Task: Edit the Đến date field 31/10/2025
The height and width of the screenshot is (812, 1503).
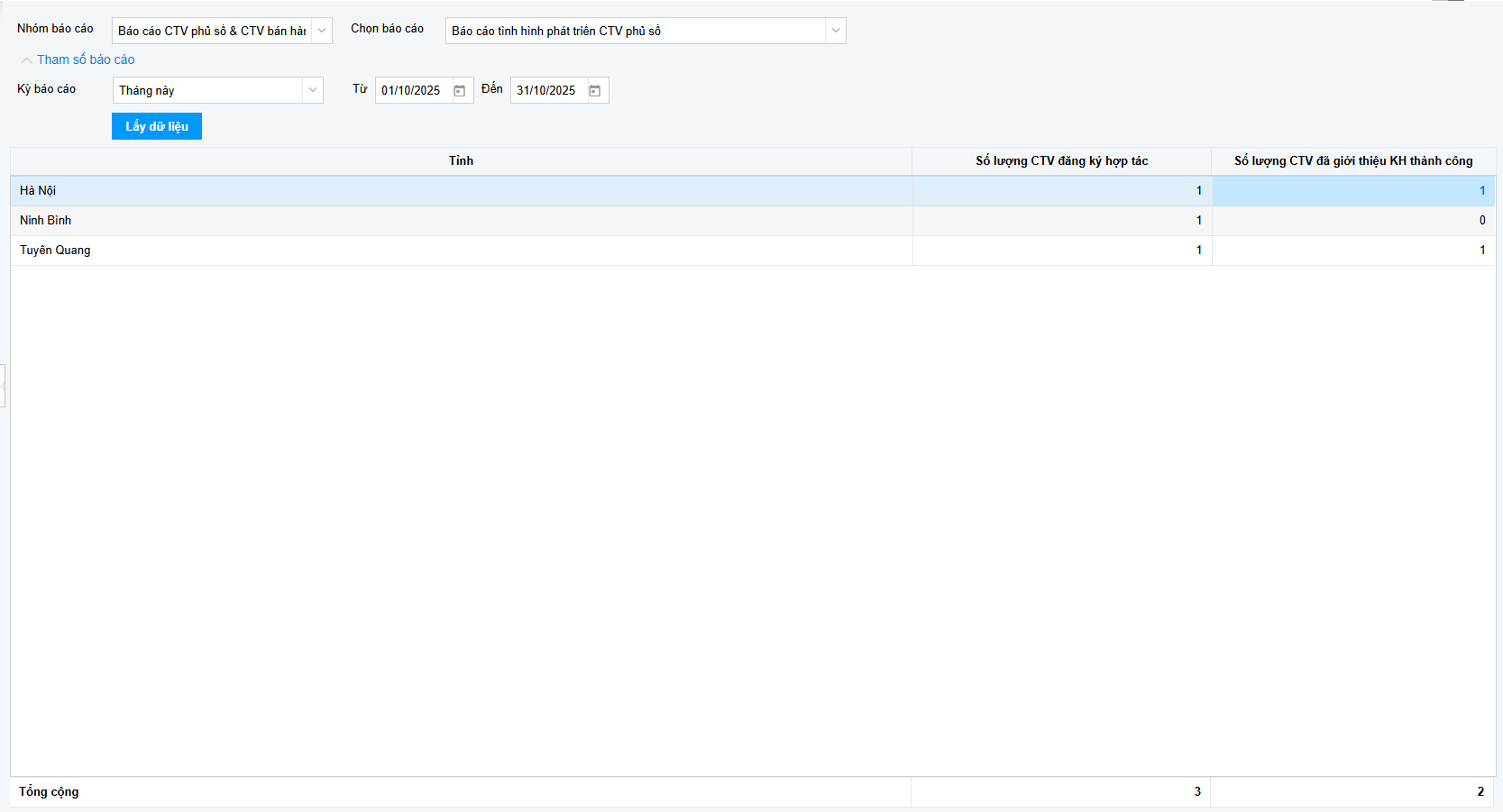Action: (547, 90)
